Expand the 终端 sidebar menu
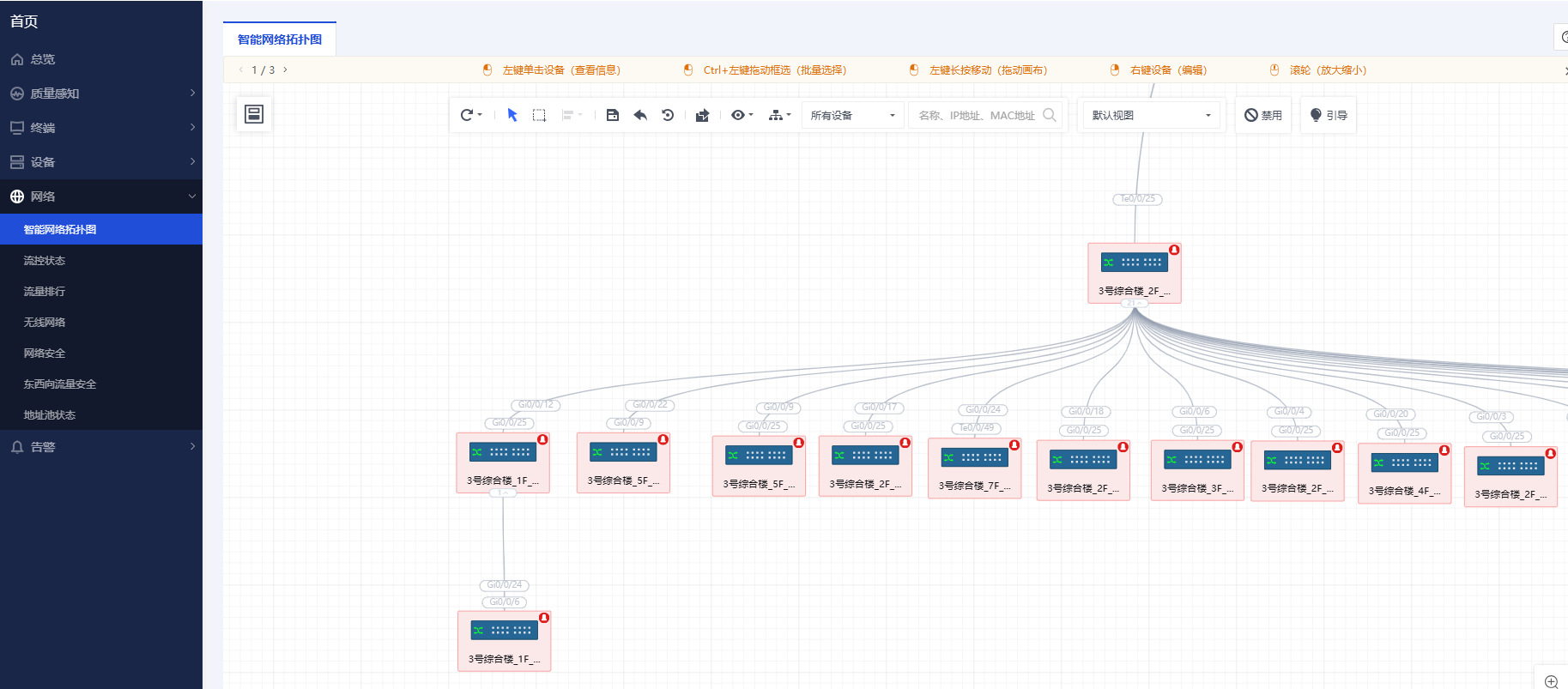Image resolution: width=1568 pixels, height=689 pixels. point(101,128)
